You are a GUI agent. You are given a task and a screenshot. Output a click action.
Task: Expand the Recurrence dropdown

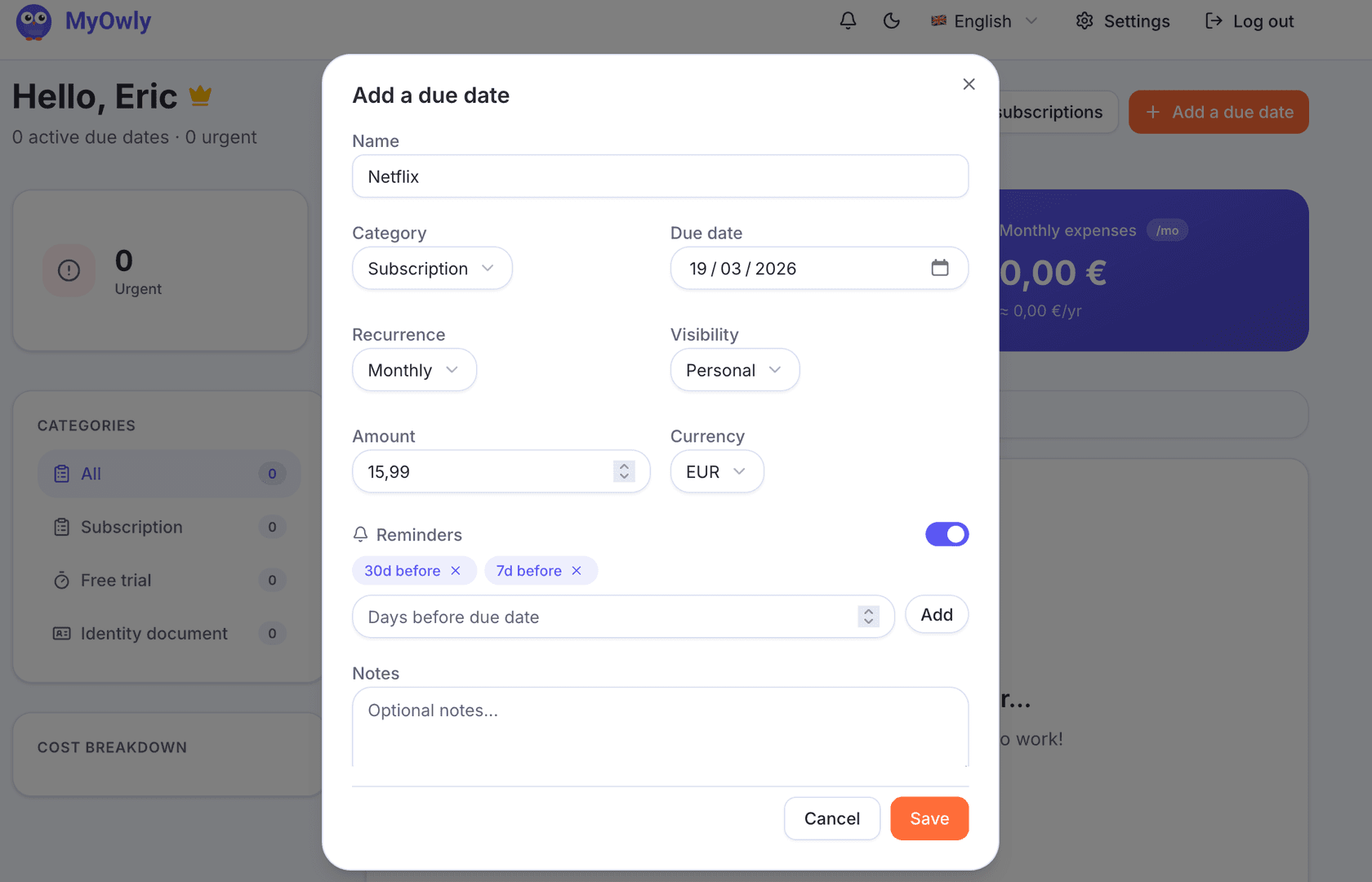point(414,370)
